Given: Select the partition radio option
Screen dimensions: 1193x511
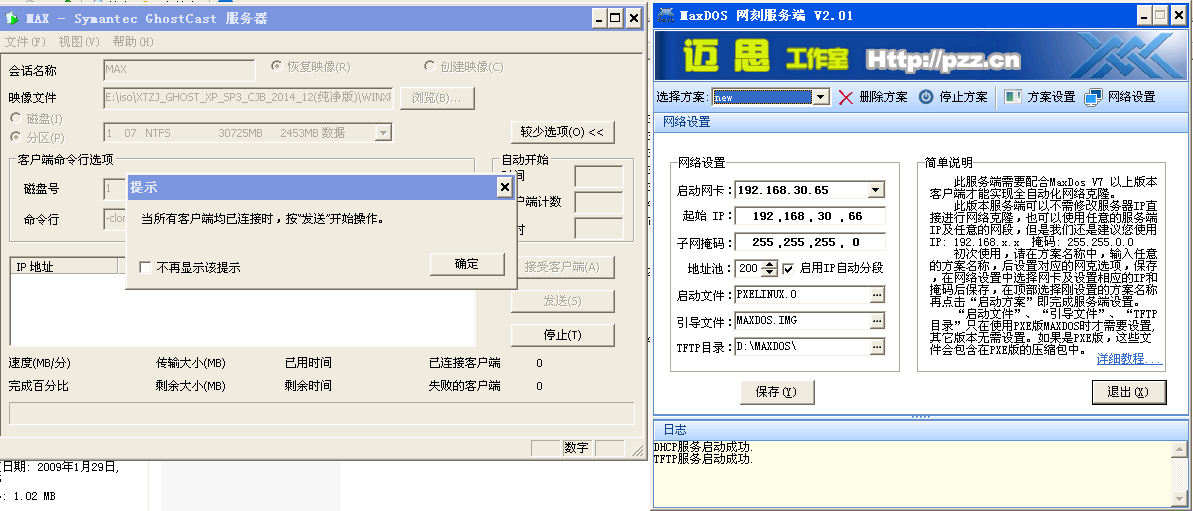Looking at the screenshot, I should point(15,138).
